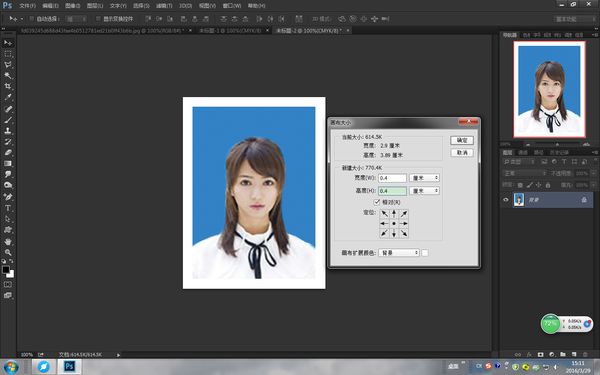Select the Crop tool in the toolbox

pyautogui.click(x=8, y=86)
